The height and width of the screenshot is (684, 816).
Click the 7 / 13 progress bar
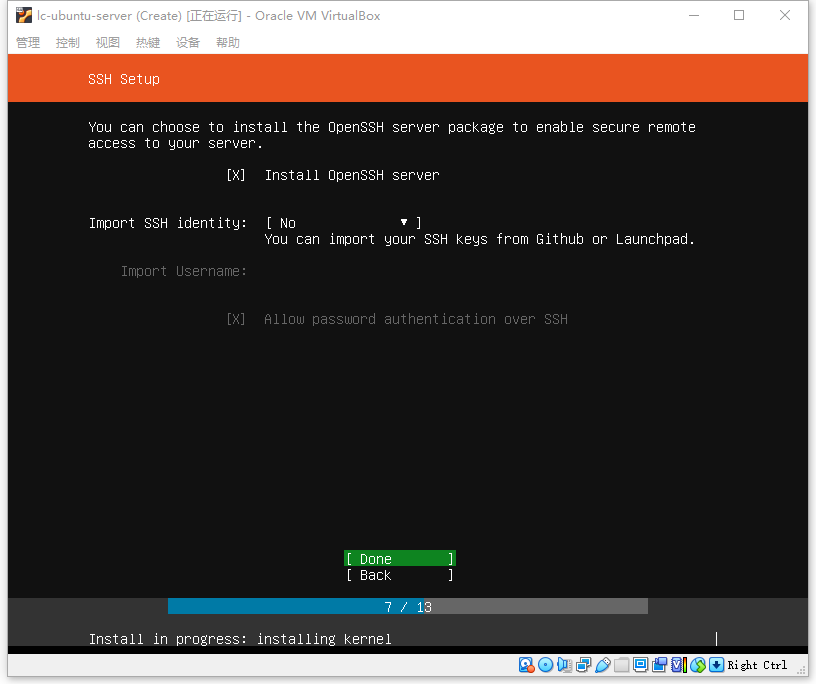point(408,606)
